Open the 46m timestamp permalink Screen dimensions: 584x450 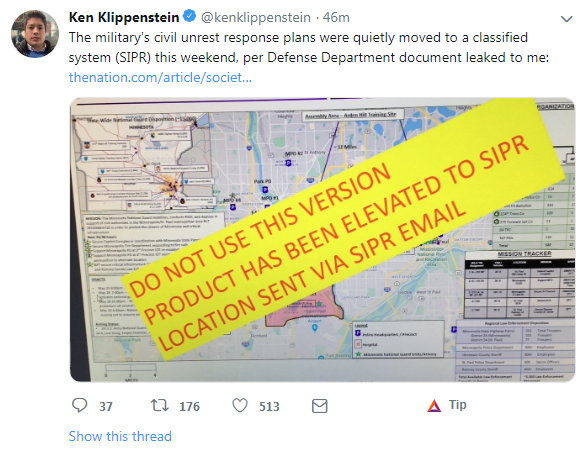pyautogui.click(x=336, y=18)
